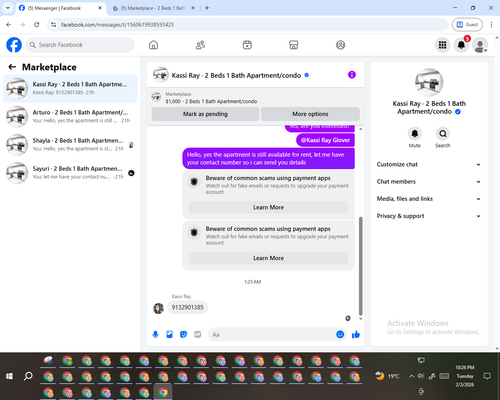This screenshot has width=500, height=400.
Task: Open the Groups profile-circle icon
Action: (340, 45)
